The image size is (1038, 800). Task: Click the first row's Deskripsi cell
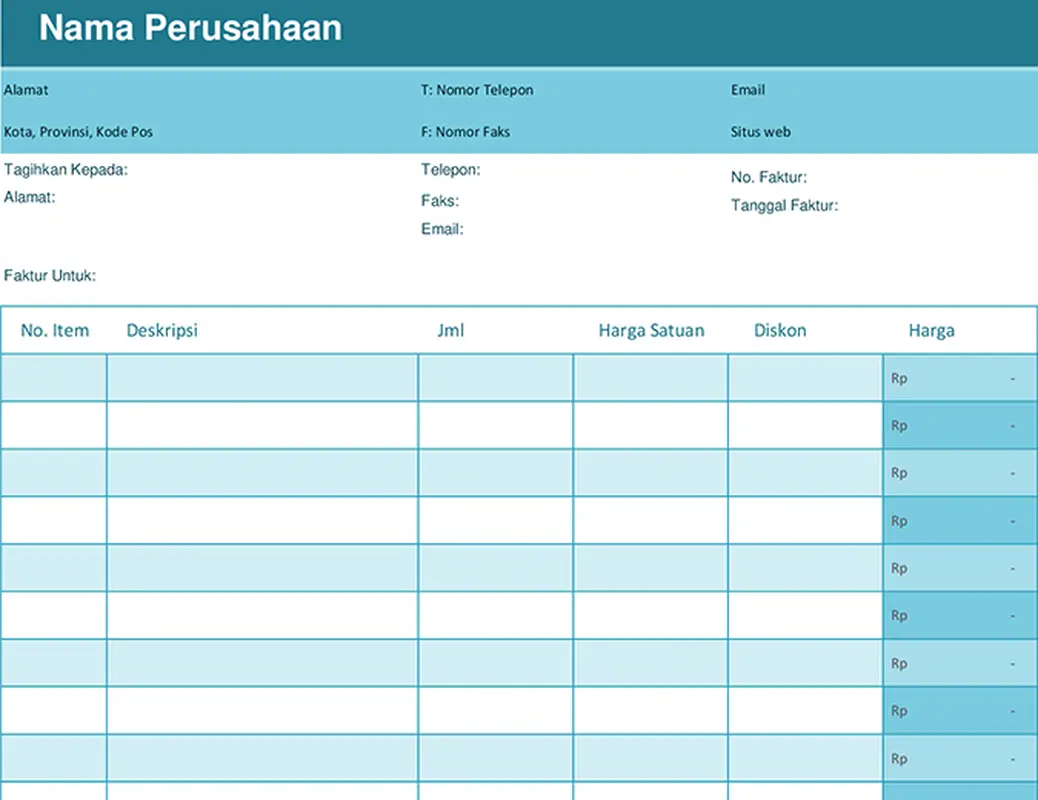point(263,377)
